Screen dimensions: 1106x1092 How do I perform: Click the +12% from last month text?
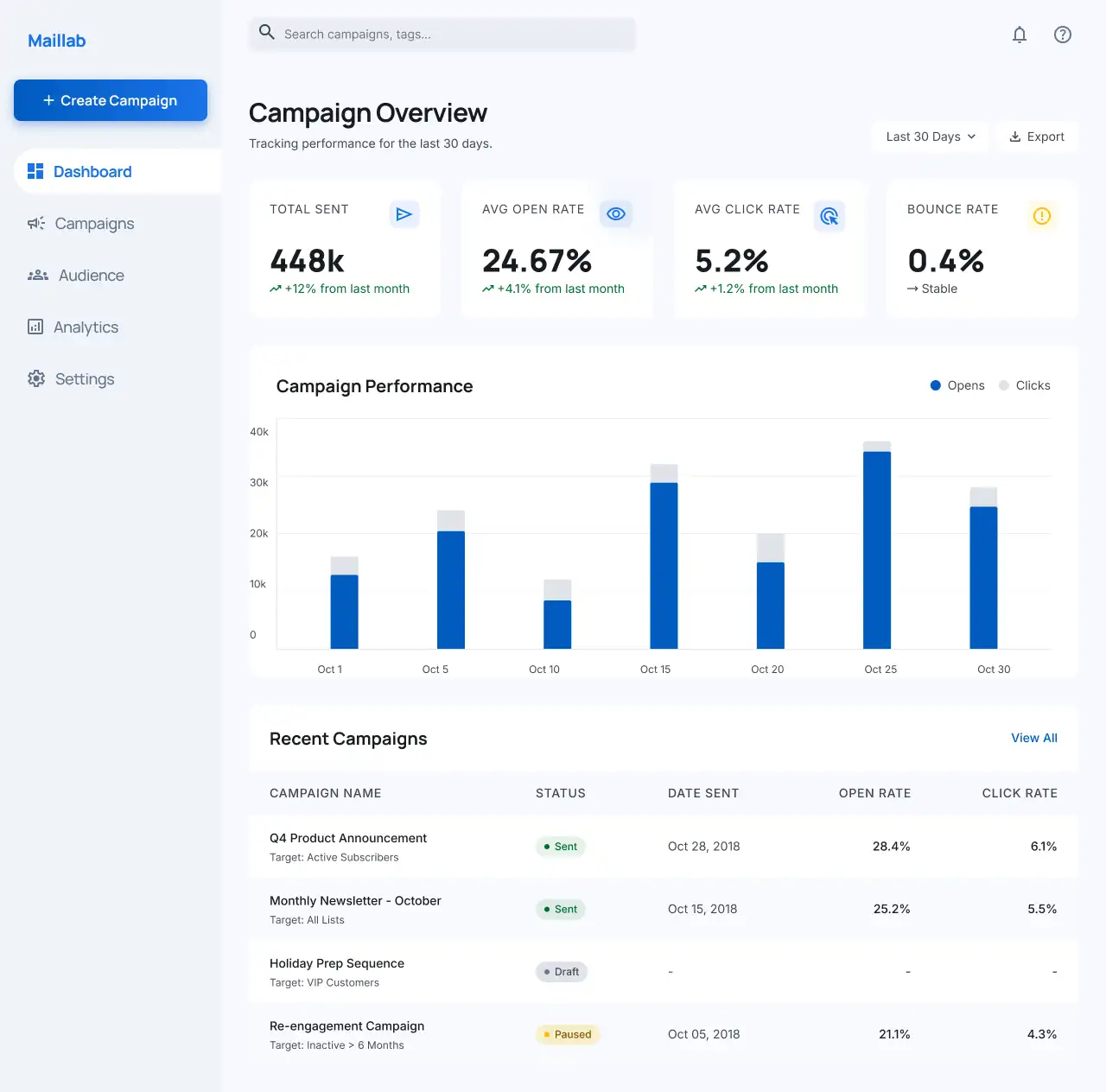(340, 289)
